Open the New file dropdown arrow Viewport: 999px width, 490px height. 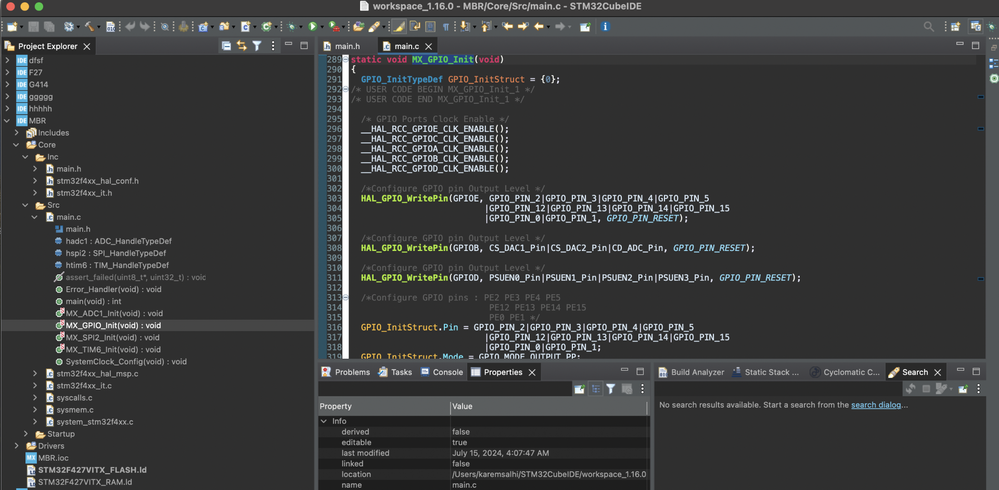tap(22, 27)
